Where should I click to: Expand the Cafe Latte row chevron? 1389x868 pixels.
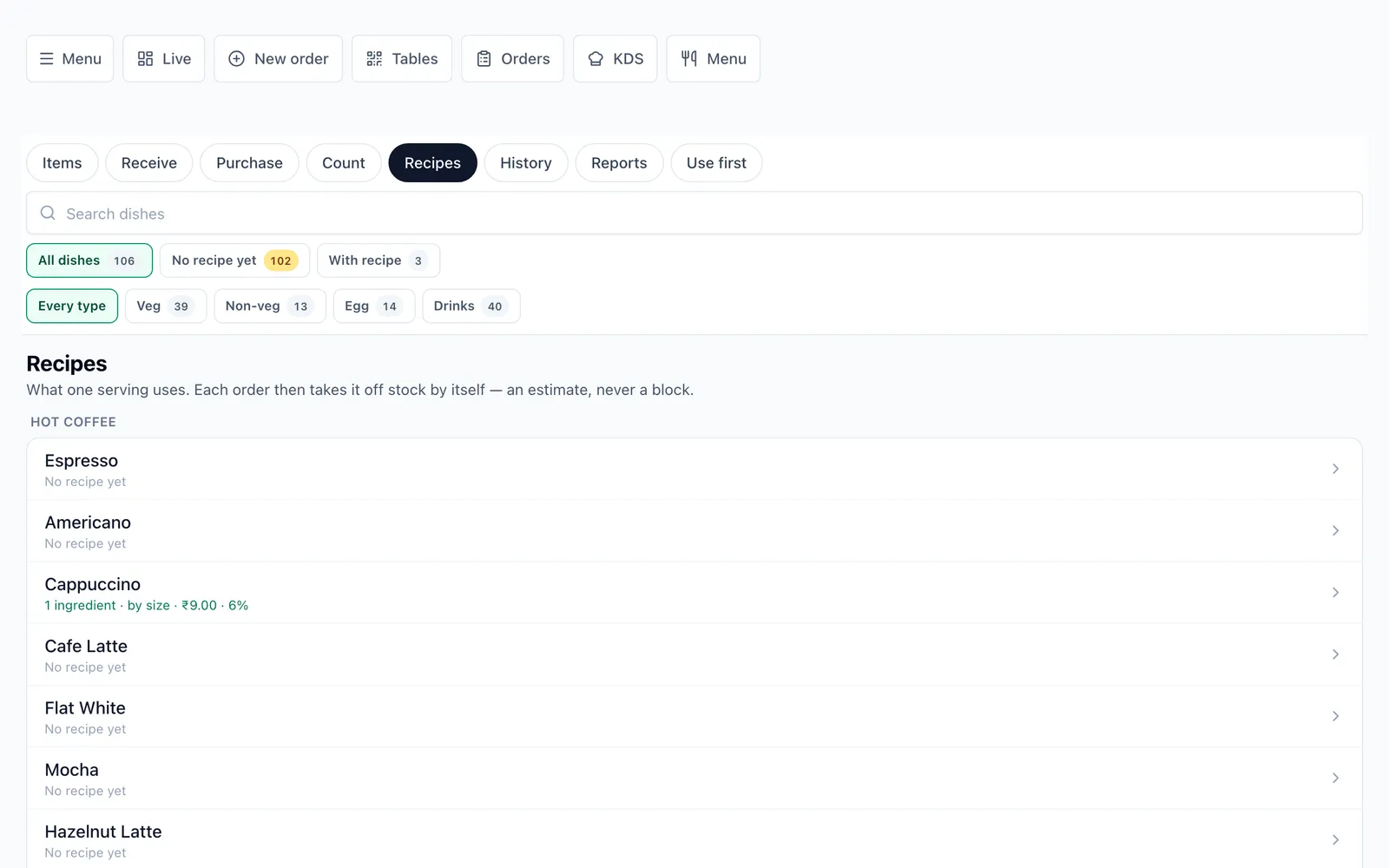[1335, 654]
